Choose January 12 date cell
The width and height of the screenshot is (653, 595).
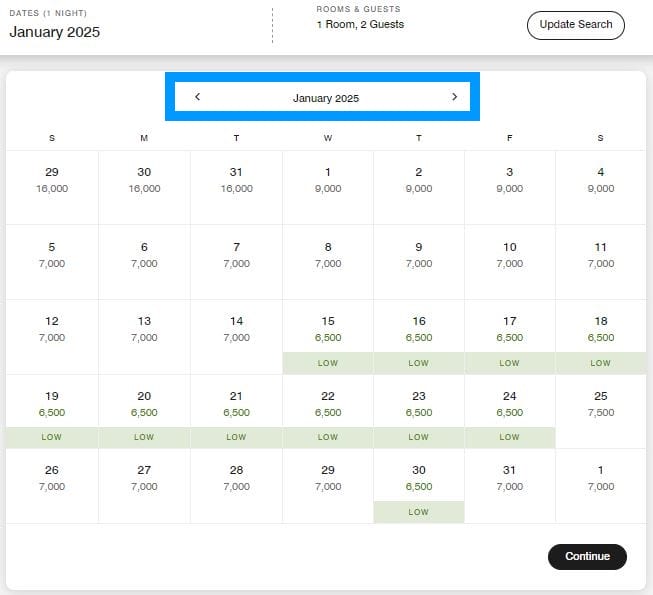pyautogui.click(x=52, y=336)
